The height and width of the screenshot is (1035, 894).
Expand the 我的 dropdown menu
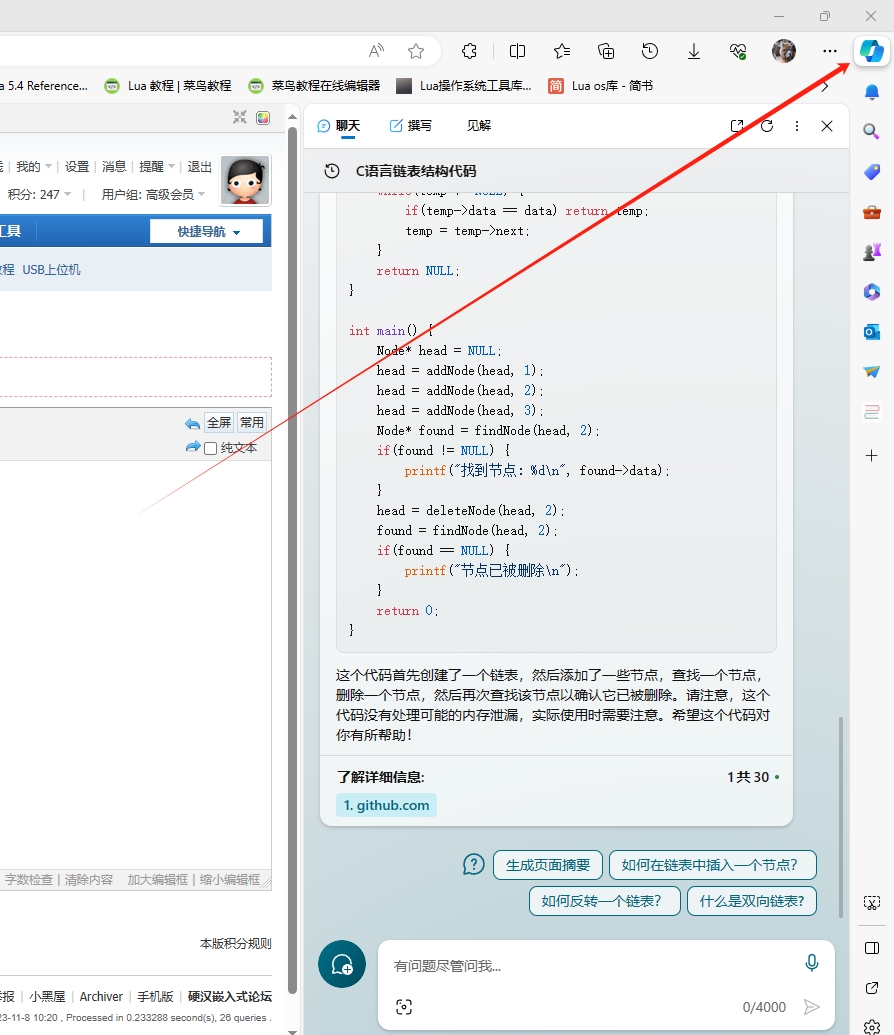click(x=34, y=166)
